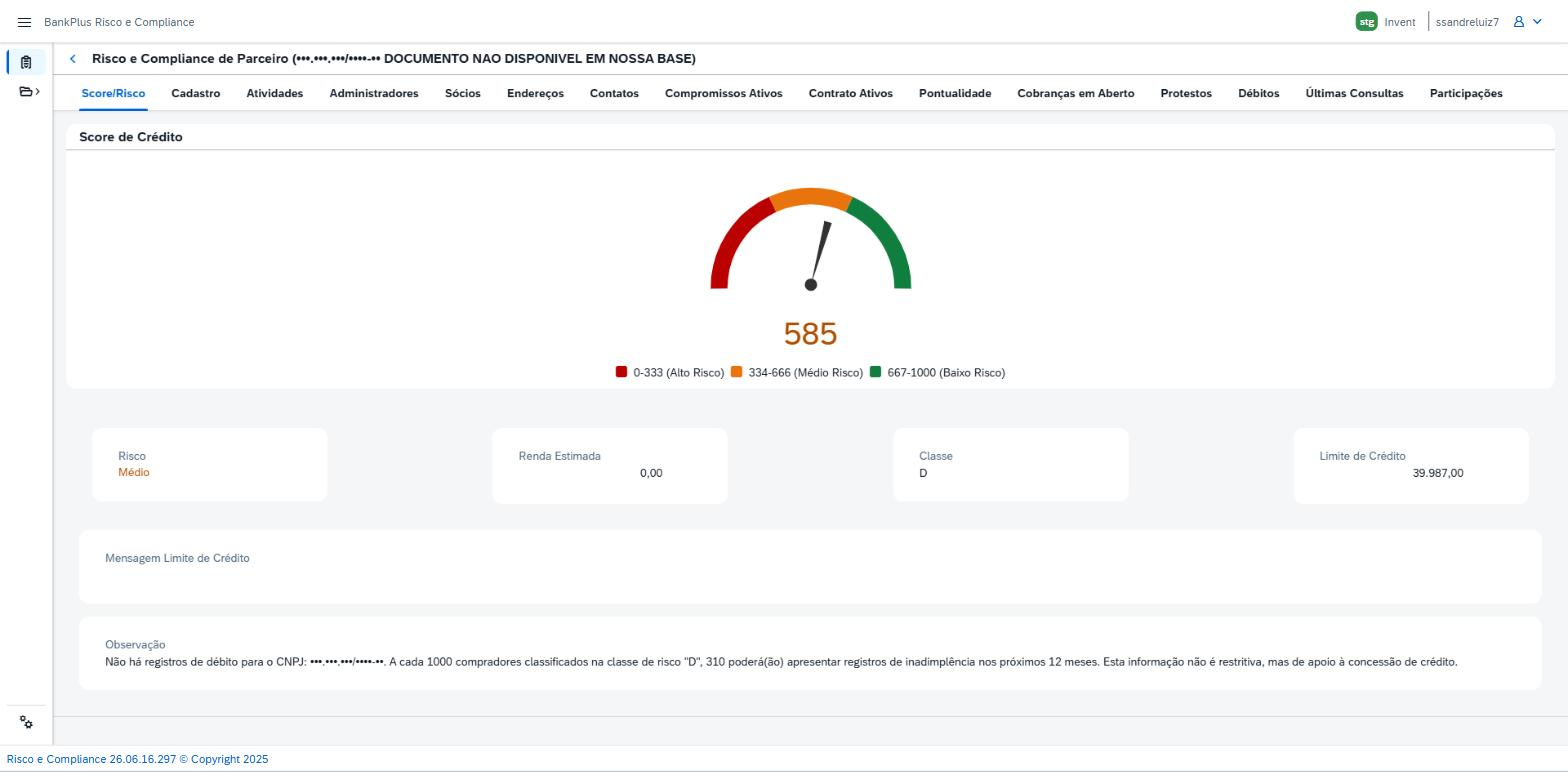Viewport: 1568px width, 772px height.
Task: Click the green Baixo Risco legend swatch
Action: [x=876, y=372]
